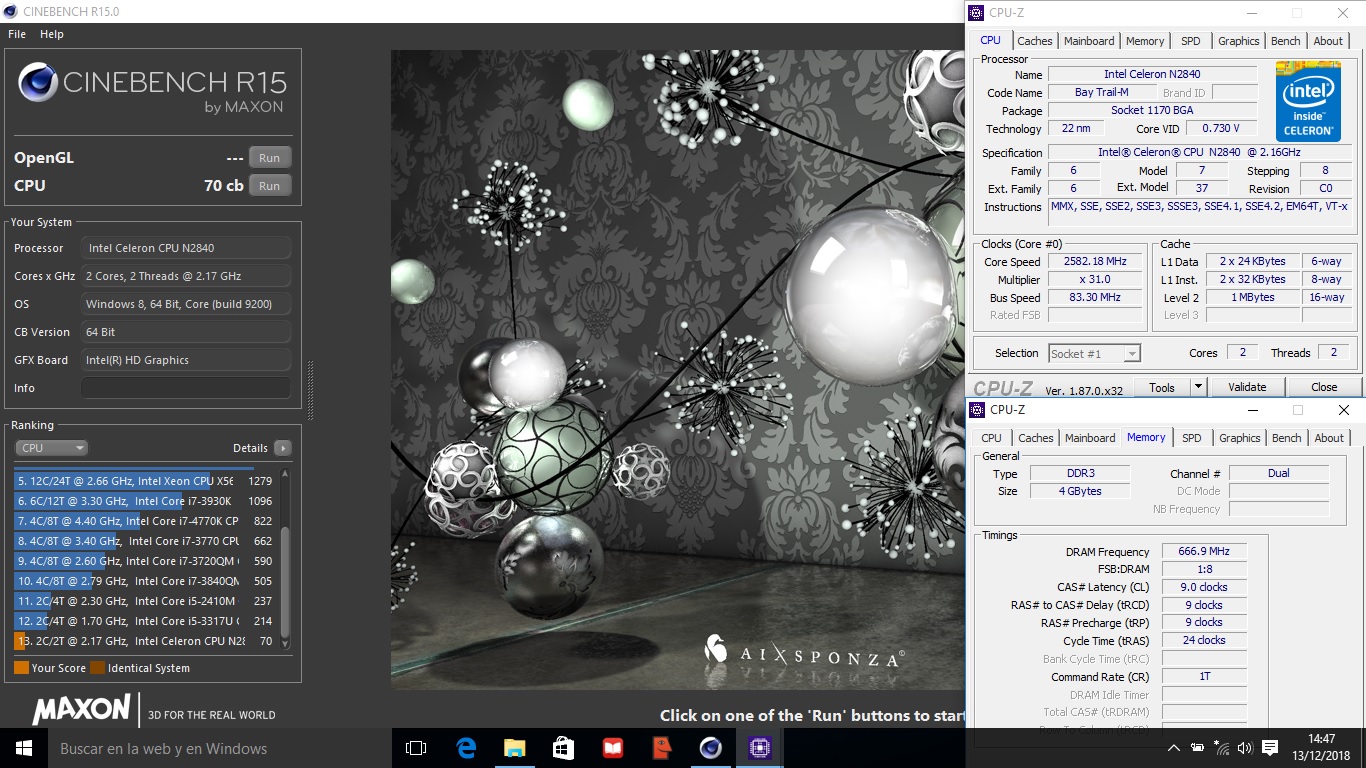
Task: Select ranking entry Intel Core i7-3770
Action: [x=144, y=541]
